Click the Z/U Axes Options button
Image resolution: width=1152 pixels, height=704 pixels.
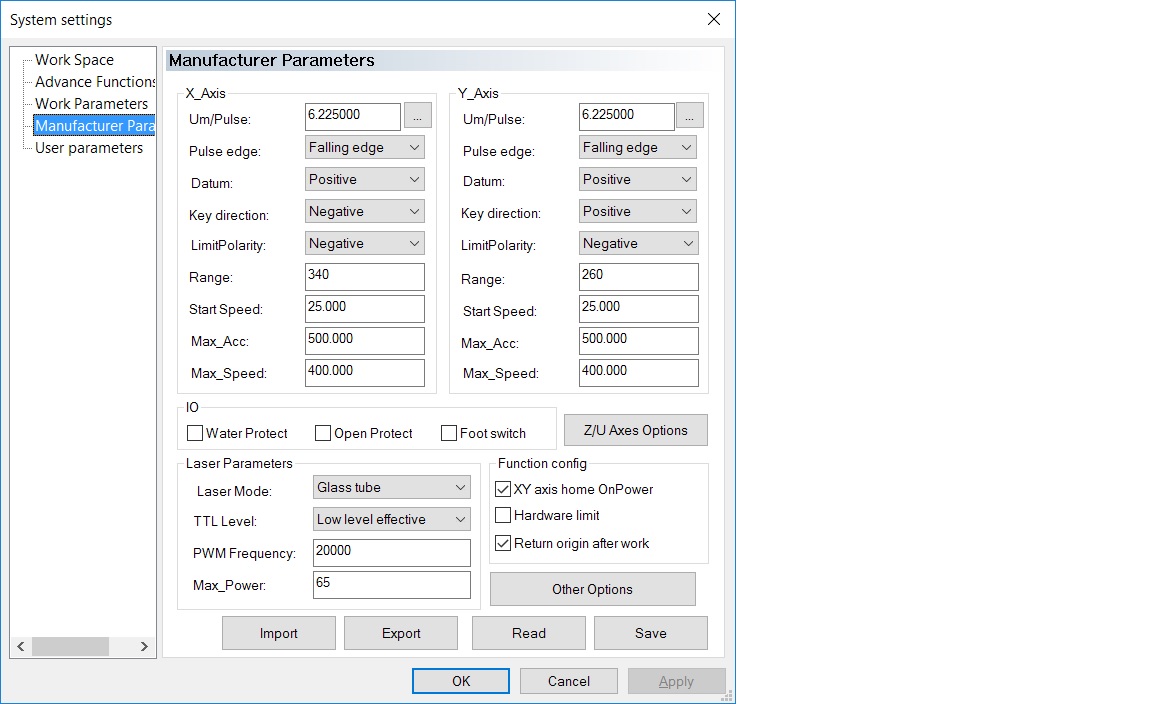635,430
